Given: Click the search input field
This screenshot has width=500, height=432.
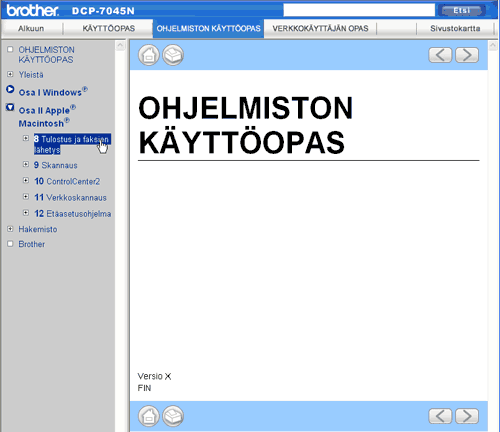Looking at the screenshot, I should pyautogui.click(x=359, y=10).
